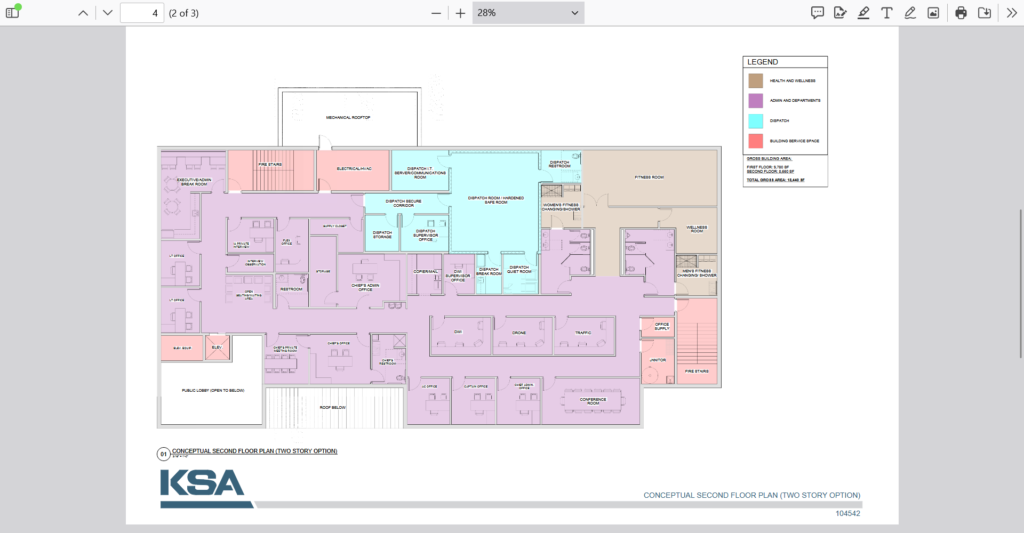Image resolution: width=1024 pixels, height=533 pixels.
Task: Select the add text tool
Action: click(886, 13)
